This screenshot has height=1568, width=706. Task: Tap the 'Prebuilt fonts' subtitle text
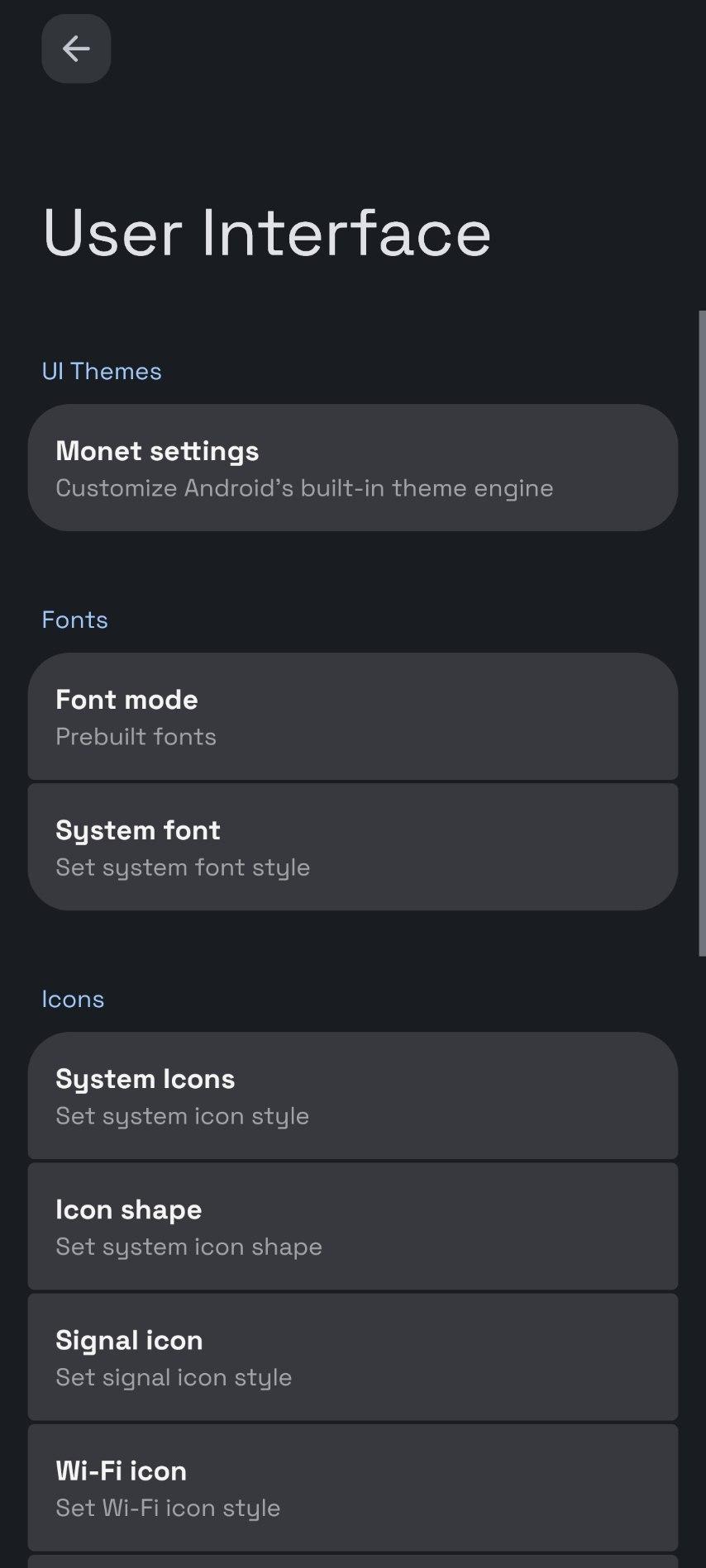click(x=136, y=737)
